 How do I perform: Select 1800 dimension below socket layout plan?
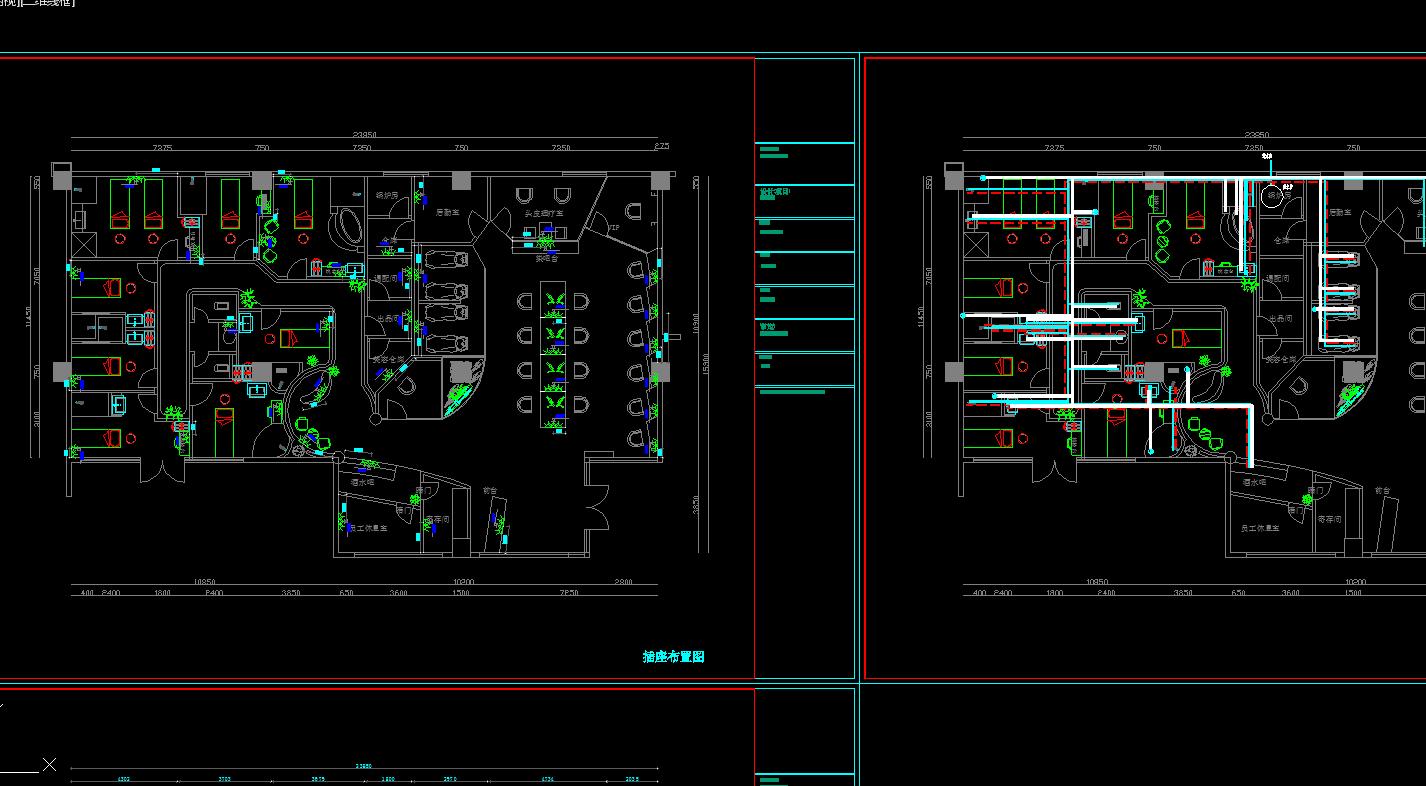tap(161, 593)
